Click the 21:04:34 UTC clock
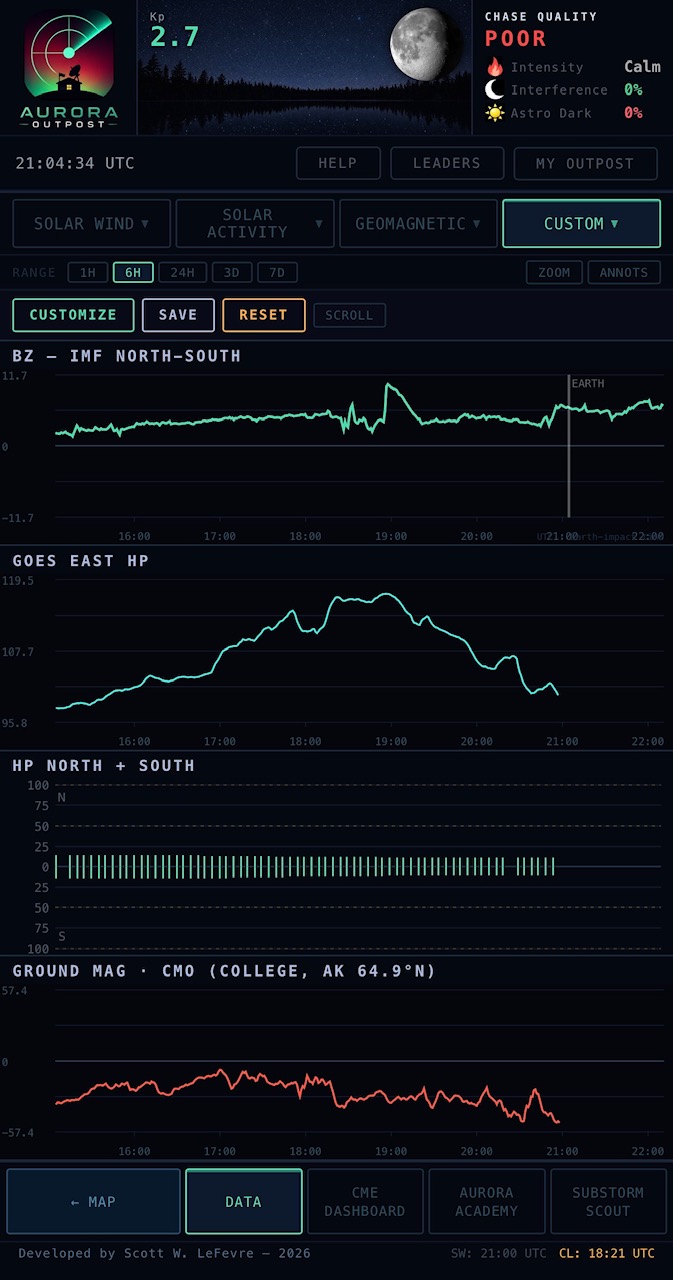This screenshot has height=1280, width=673. [x=75, y=163]
